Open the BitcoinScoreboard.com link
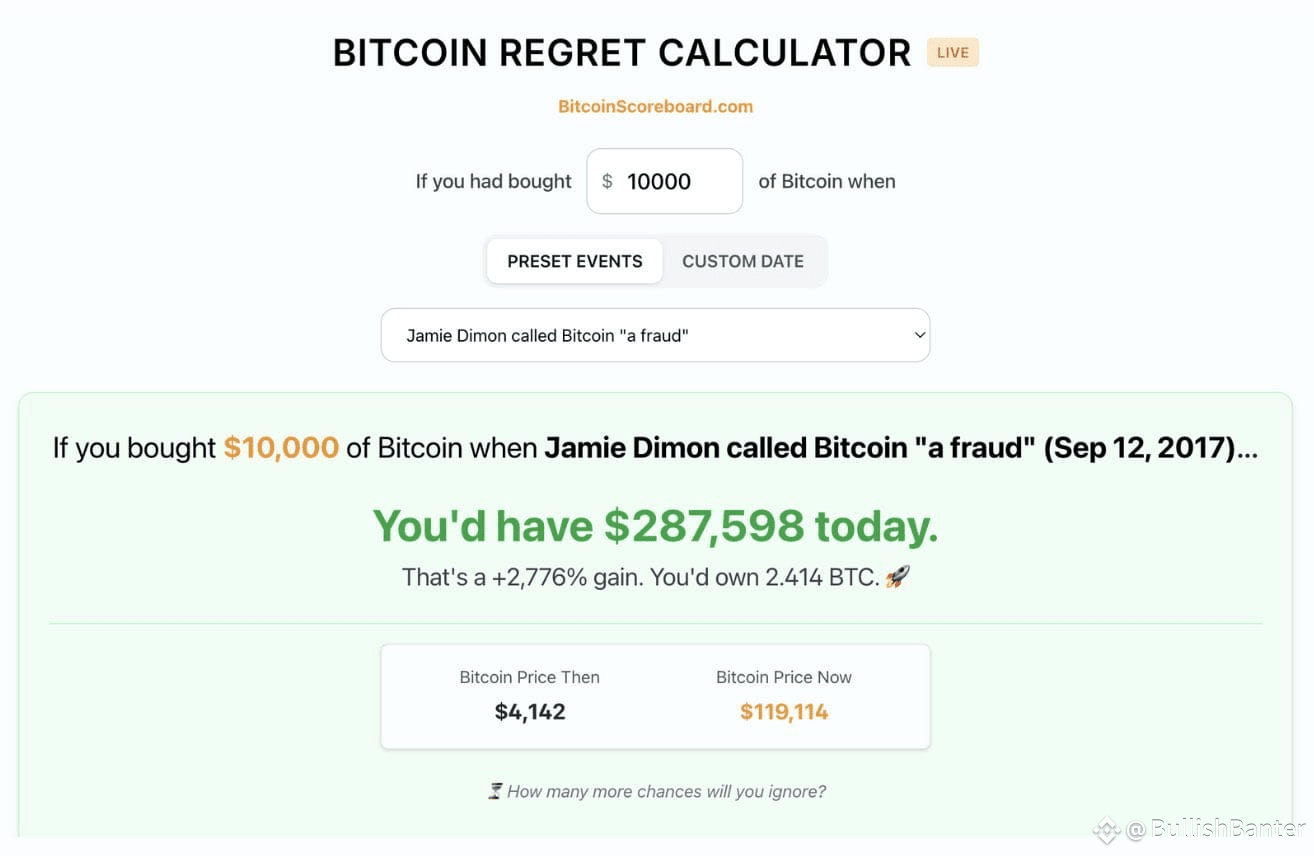1314x856 pixels. click(656, 106)
